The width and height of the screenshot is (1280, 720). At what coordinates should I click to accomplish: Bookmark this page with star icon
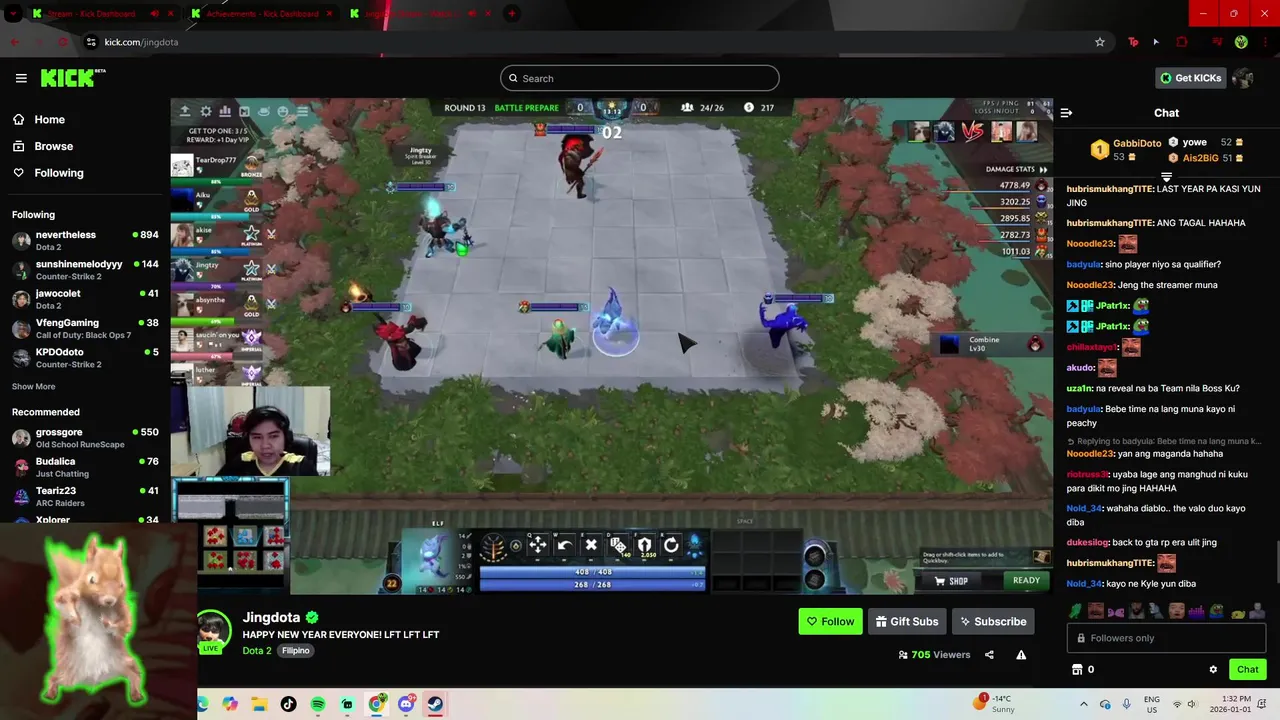pos(1100,42)
